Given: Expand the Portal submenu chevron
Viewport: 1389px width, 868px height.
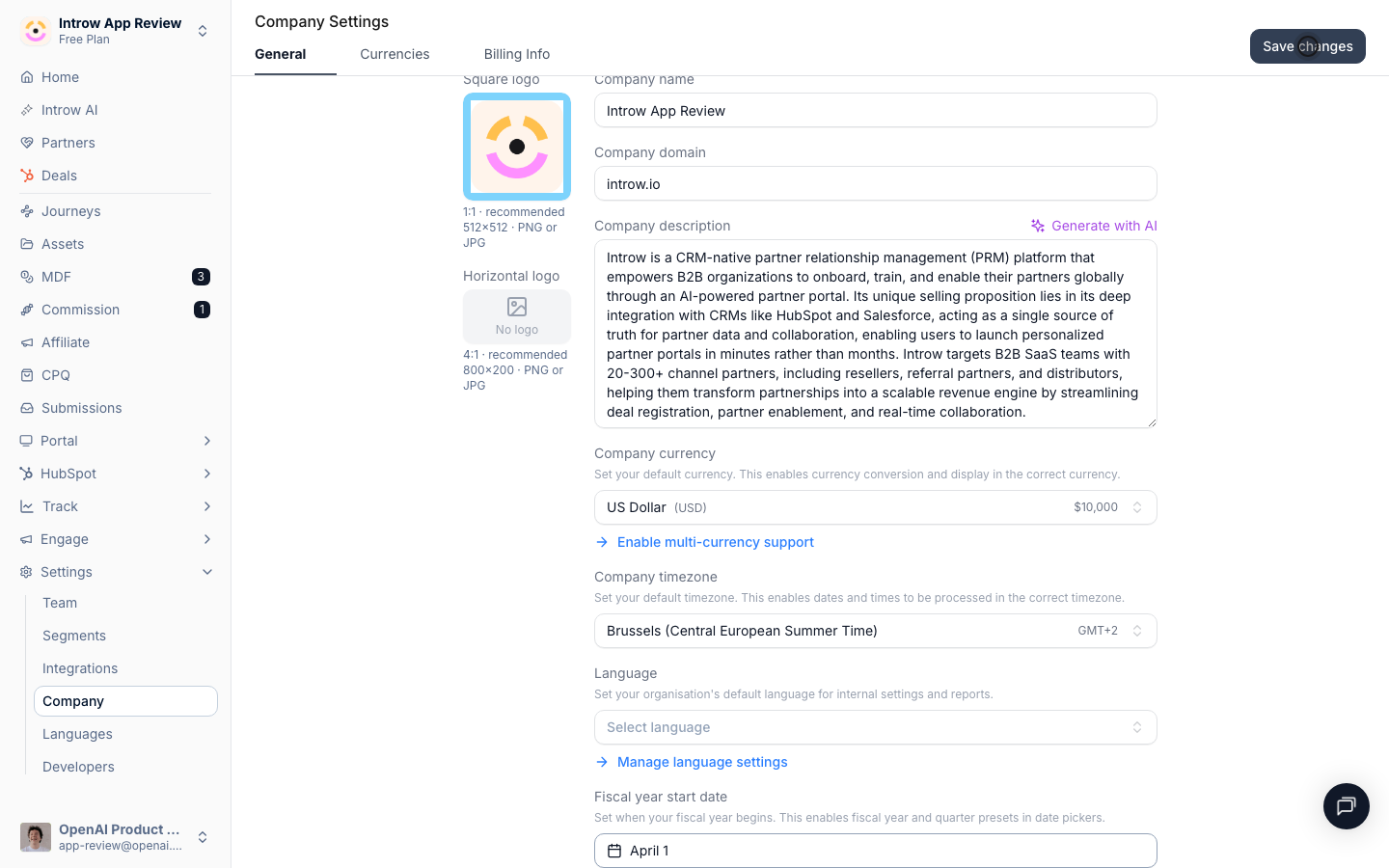Looking at the screenshot, I should pyautogui.click(x=207, y=441).
